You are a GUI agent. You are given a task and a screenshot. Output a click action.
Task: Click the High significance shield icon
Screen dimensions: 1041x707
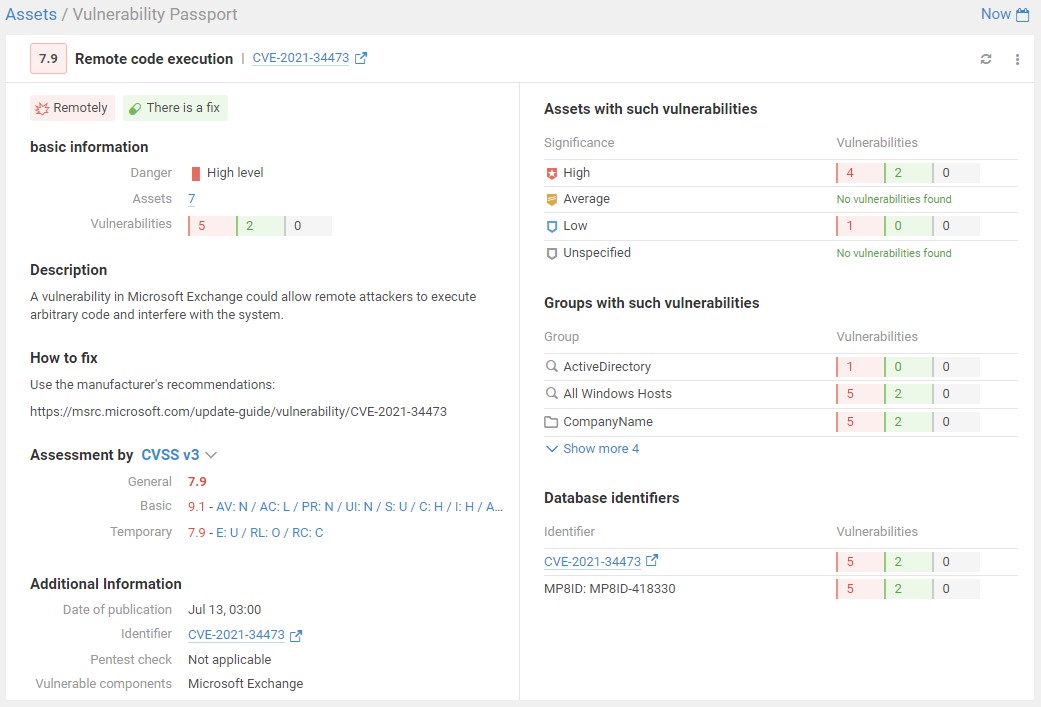(x=551, y=173)
